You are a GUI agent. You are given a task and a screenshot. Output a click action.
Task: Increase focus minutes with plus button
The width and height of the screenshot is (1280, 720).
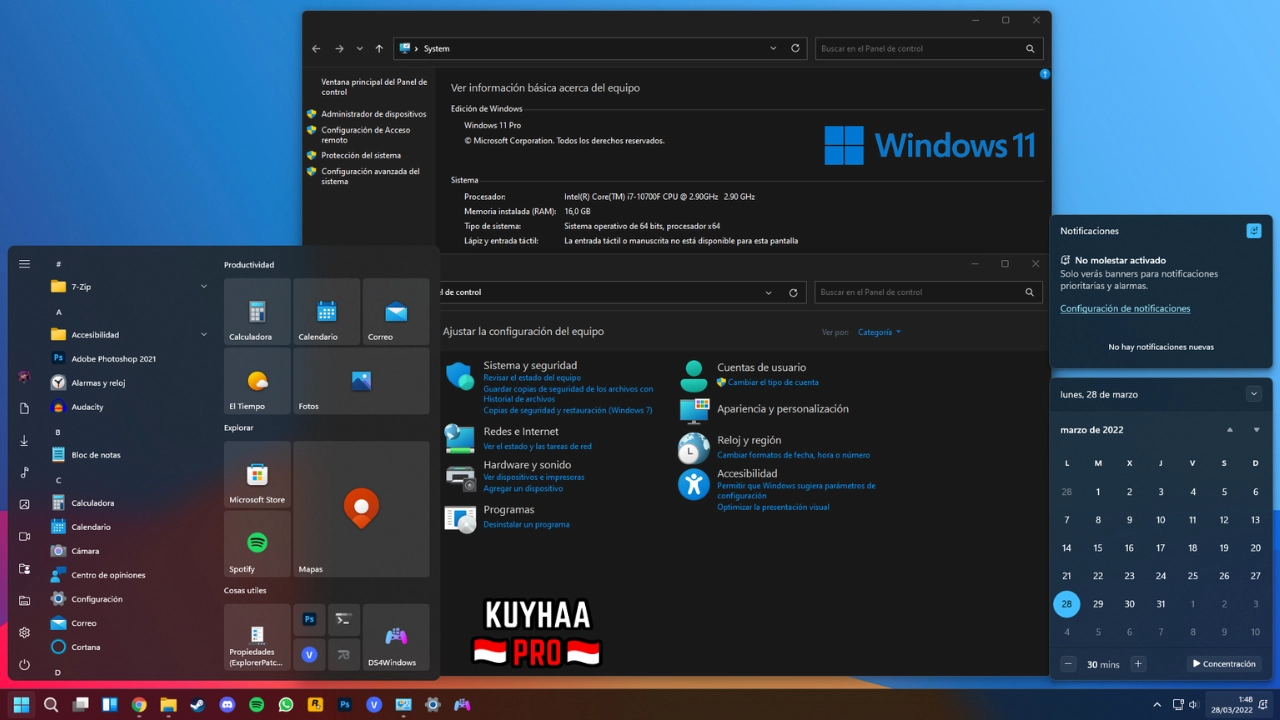pyautogui.click(x=1137, y=664)
